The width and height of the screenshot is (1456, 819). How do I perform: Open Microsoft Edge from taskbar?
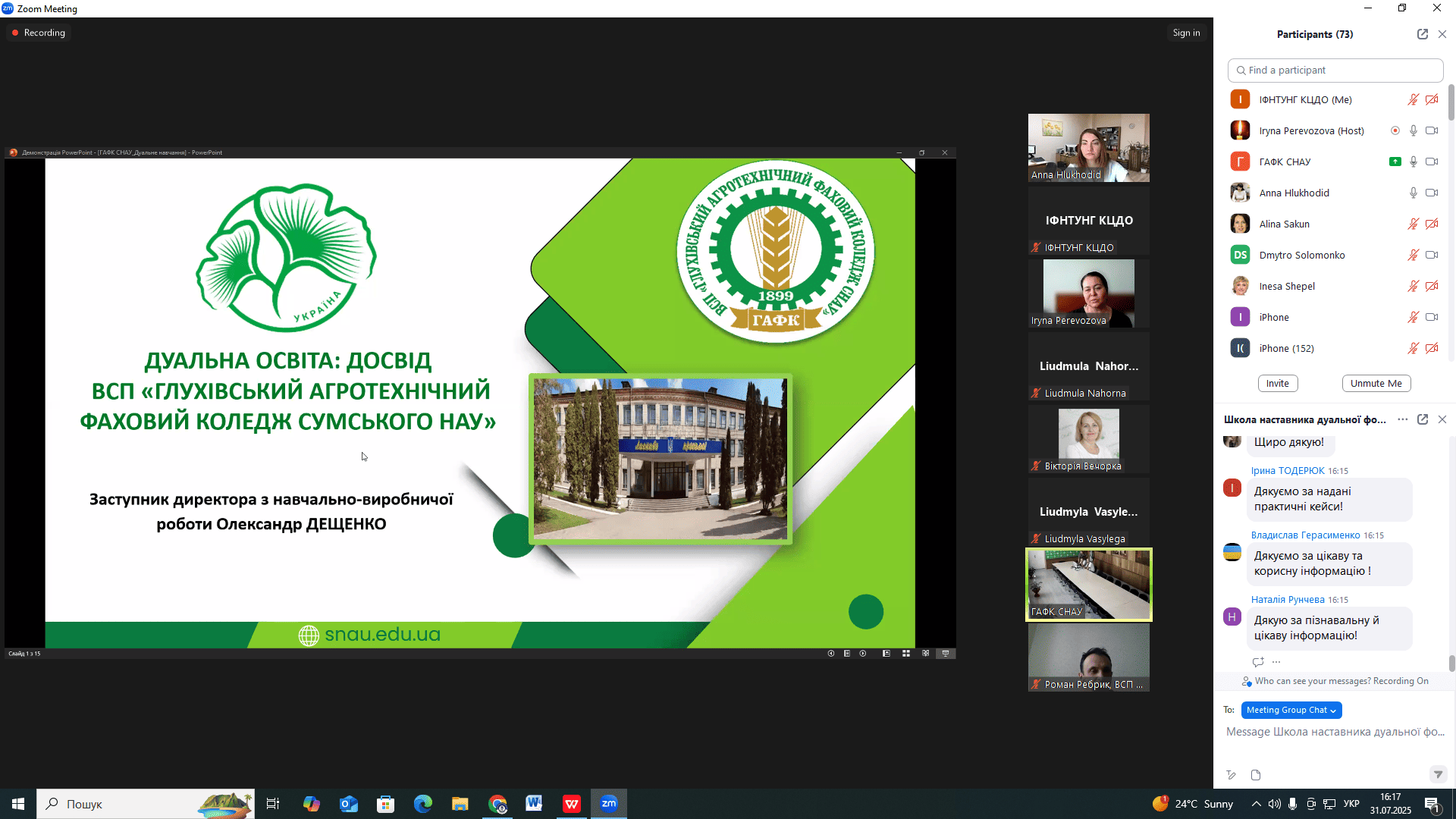pyautogui.click(x=423, y=804)
